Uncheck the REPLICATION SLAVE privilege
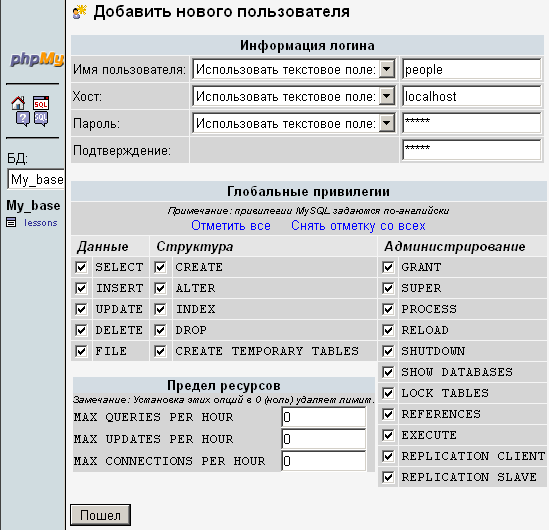This screenshot has height=530, width=549. (x=388, y=477)
